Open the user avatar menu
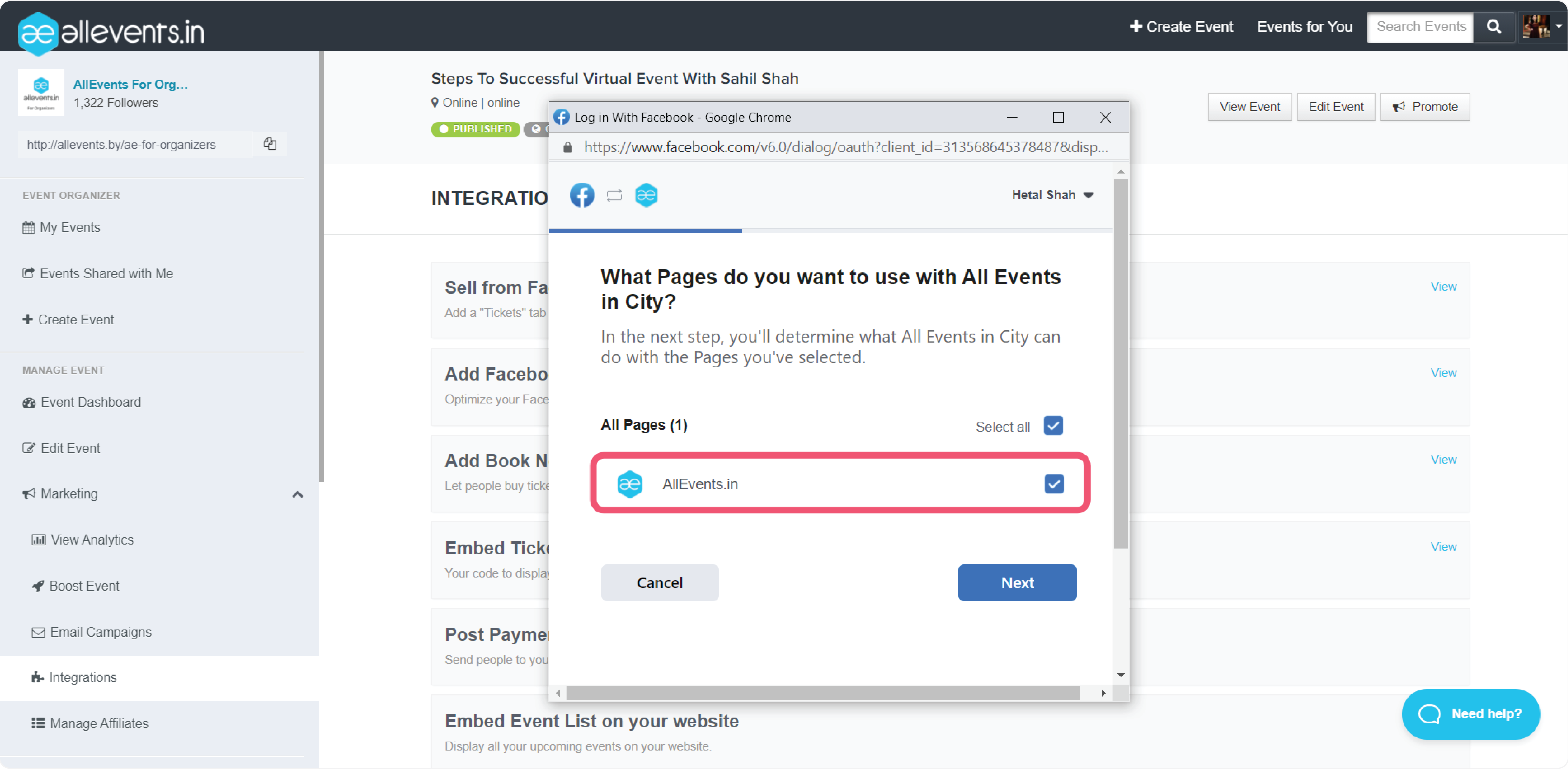Screen dimensions: 1568x769 1542,27
